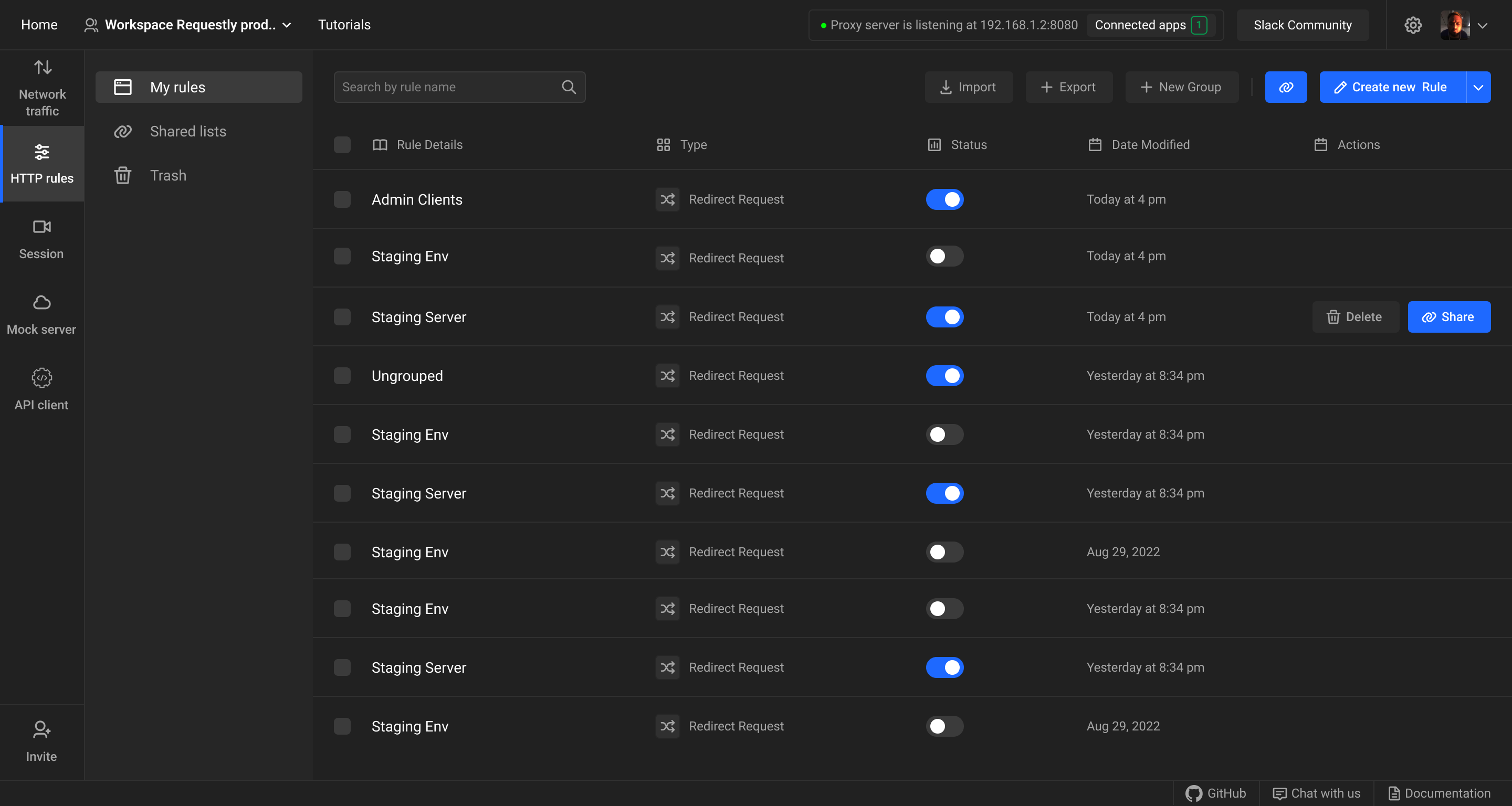Open the Session recording panel
Screen dimensions: 1512x806
pos(41,238)
